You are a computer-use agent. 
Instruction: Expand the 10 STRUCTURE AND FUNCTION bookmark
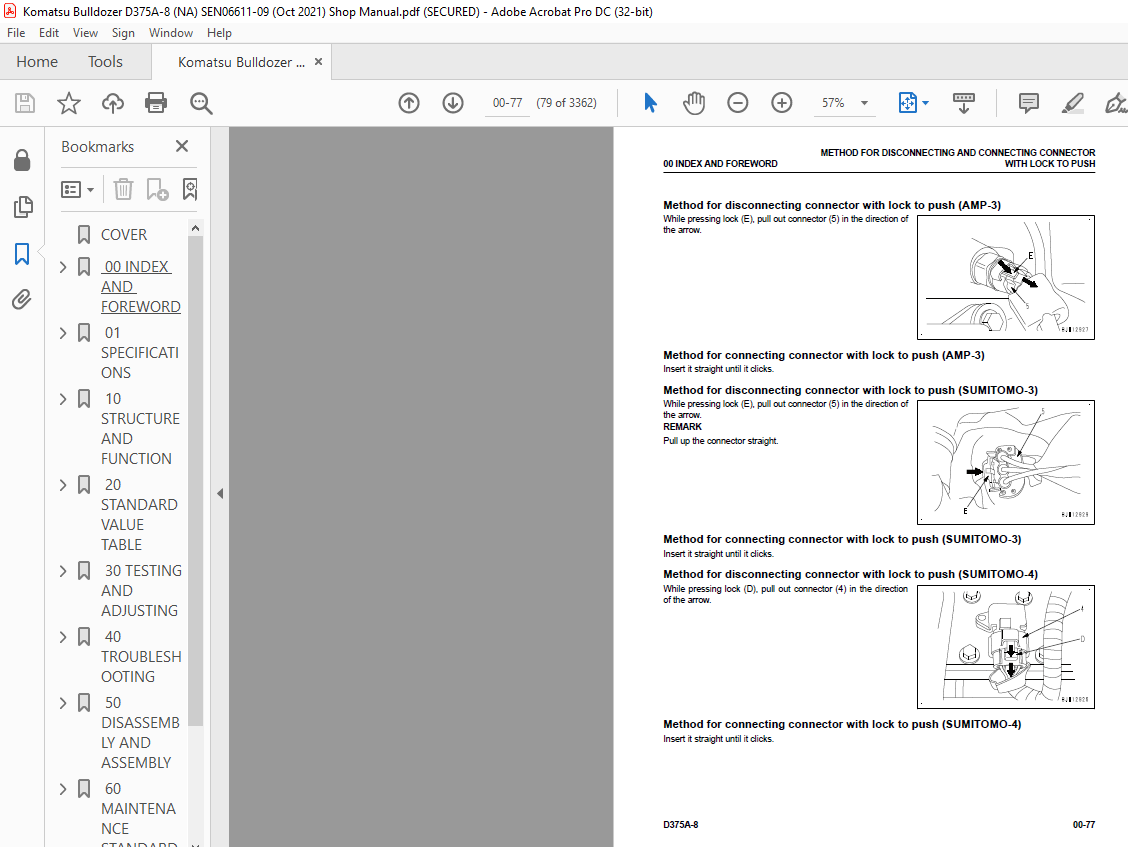(x=63, y=399)
